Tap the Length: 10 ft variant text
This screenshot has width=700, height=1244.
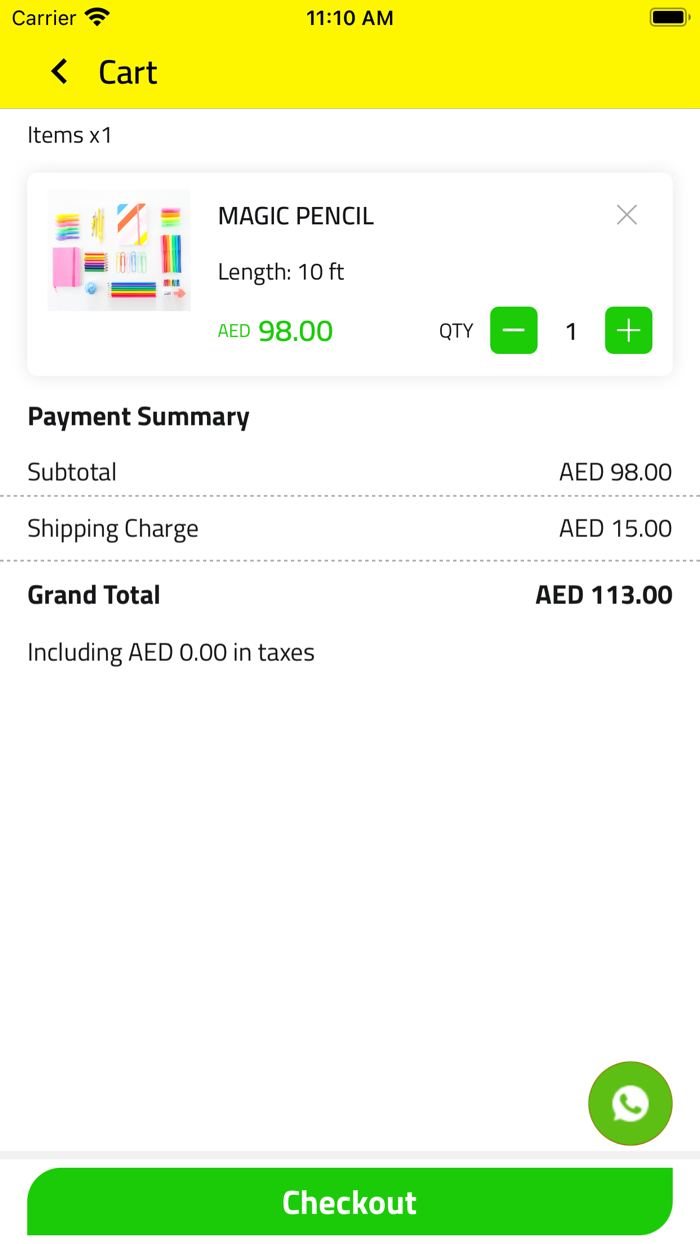pyautogui.click(x=281, y=271)
